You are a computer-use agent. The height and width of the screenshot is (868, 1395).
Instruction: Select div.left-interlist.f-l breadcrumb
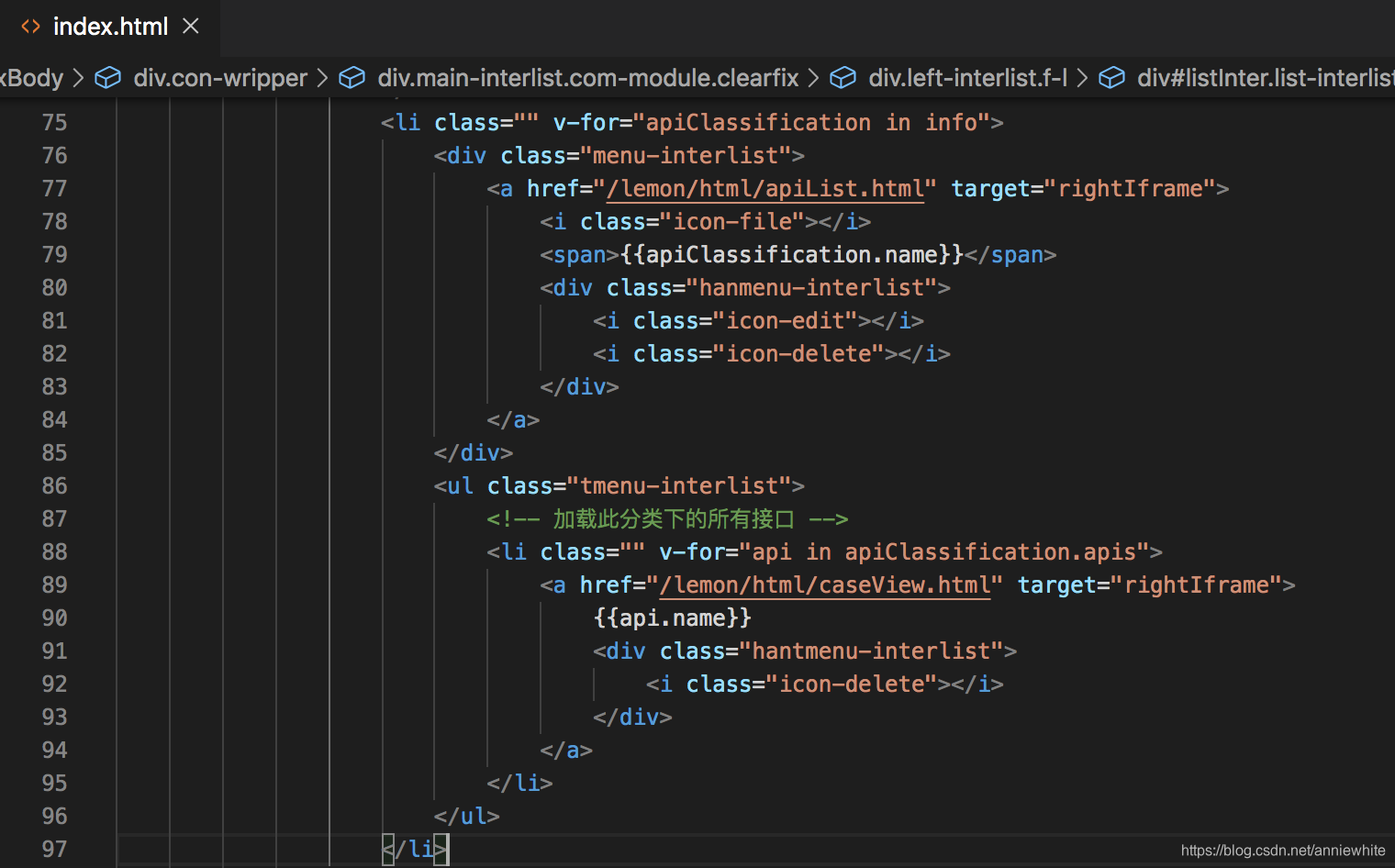click(x=967, y=78)
